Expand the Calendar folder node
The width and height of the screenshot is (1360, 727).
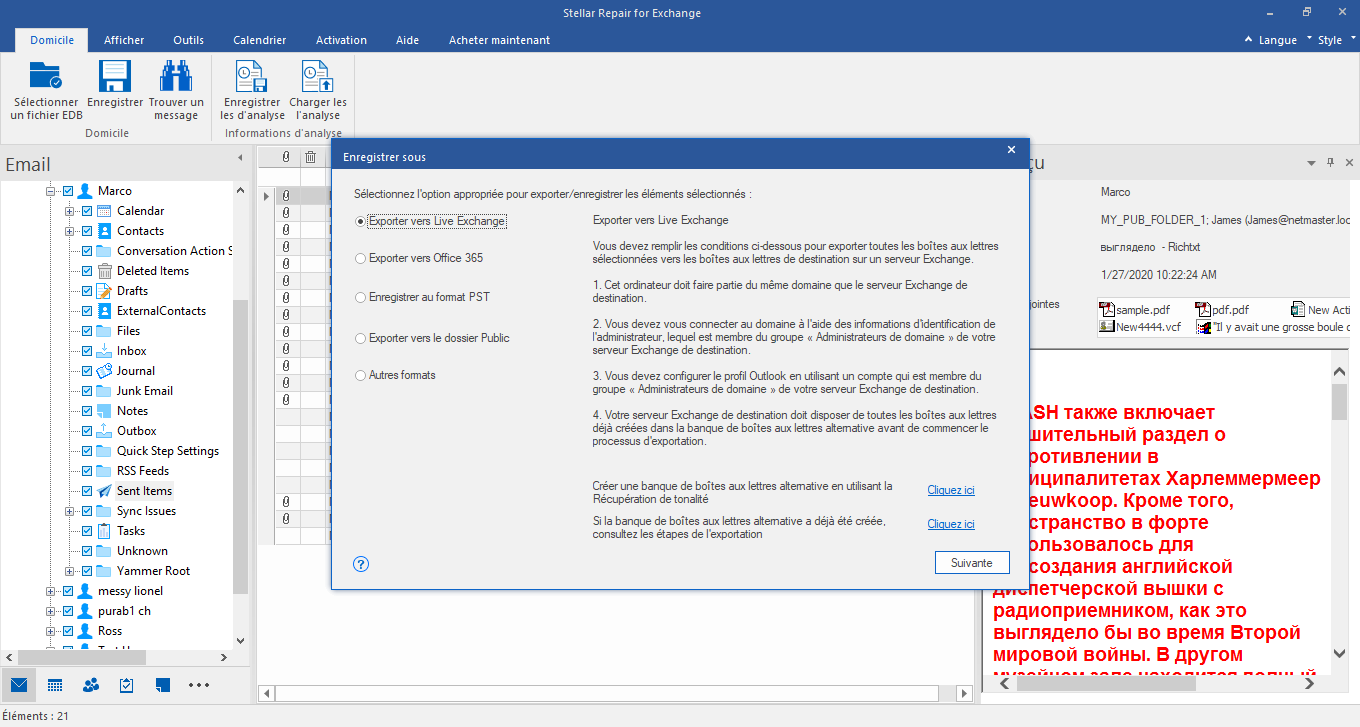click(x=69, y=211)
